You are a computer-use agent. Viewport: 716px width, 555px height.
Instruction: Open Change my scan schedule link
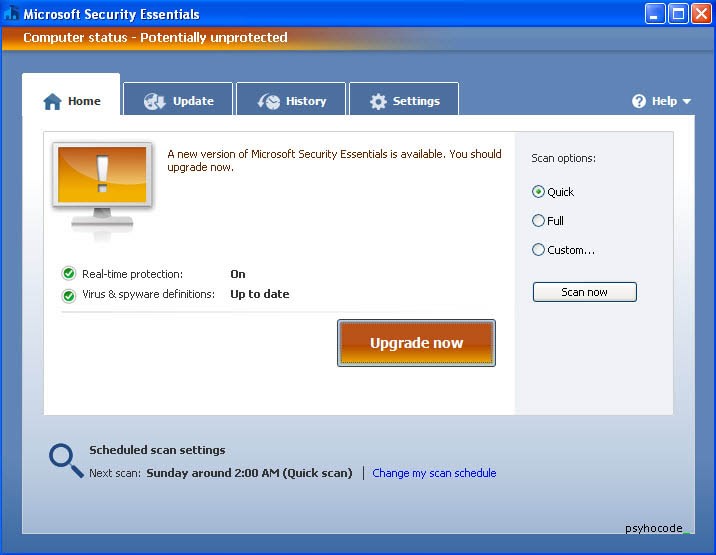[434, 473]
